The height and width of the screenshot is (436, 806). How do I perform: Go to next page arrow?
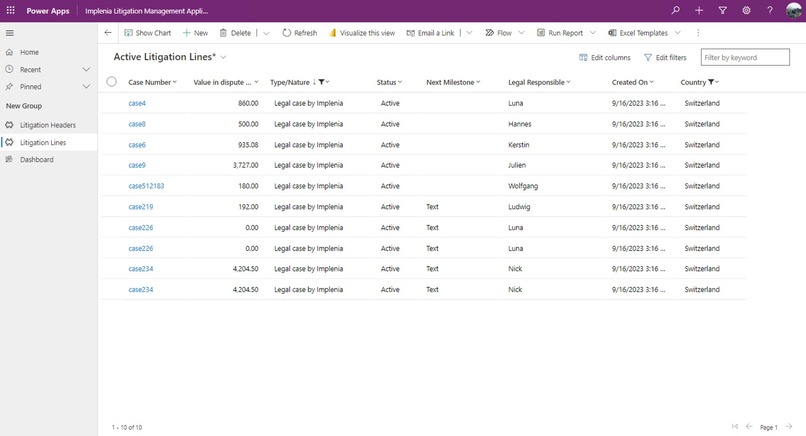pos(789,426)
